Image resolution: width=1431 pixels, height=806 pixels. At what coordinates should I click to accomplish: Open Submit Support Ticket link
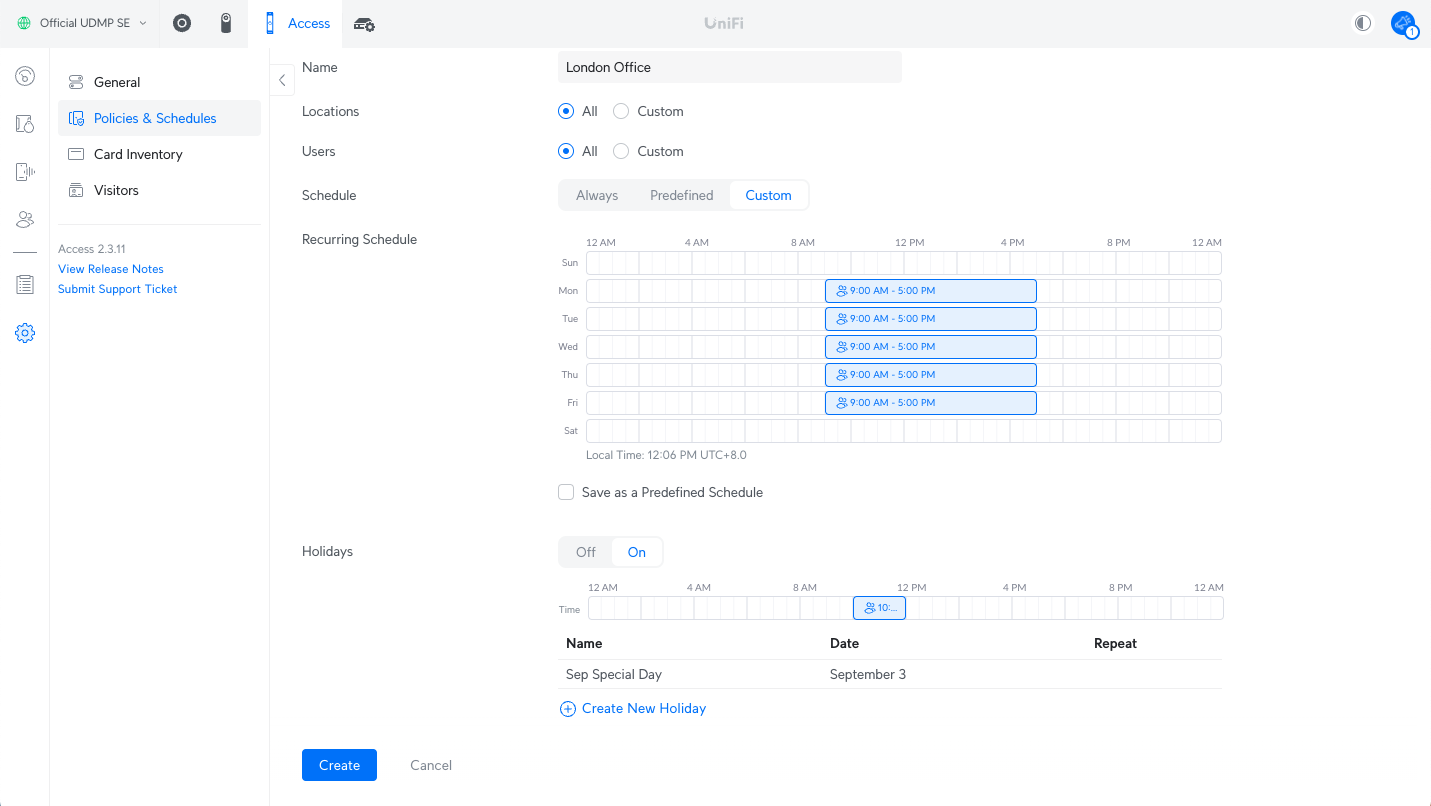118,289
